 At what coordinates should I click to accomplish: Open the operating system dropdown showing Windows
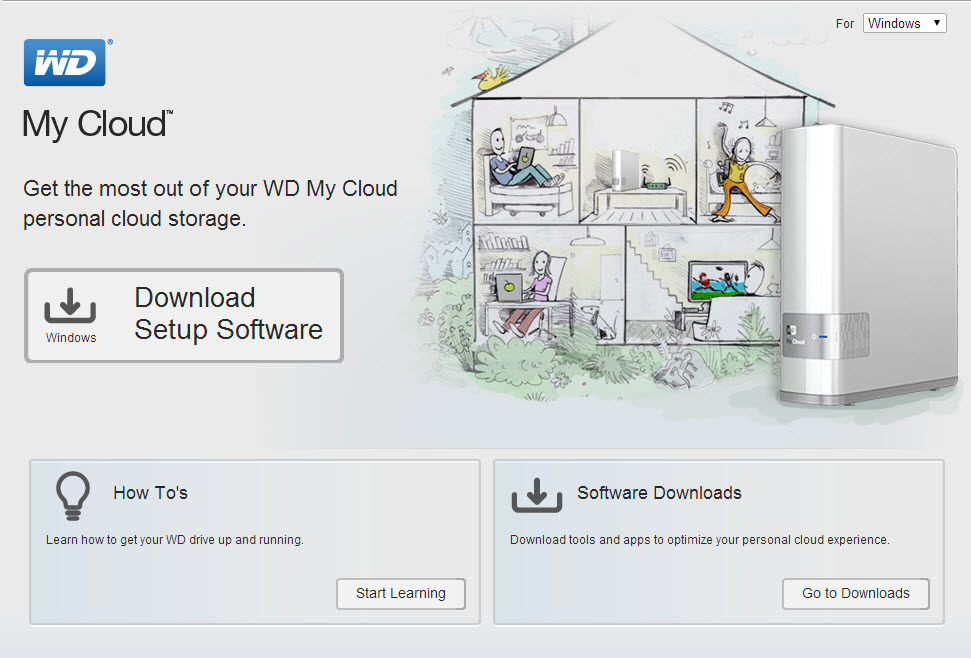(x=905, y=24)
